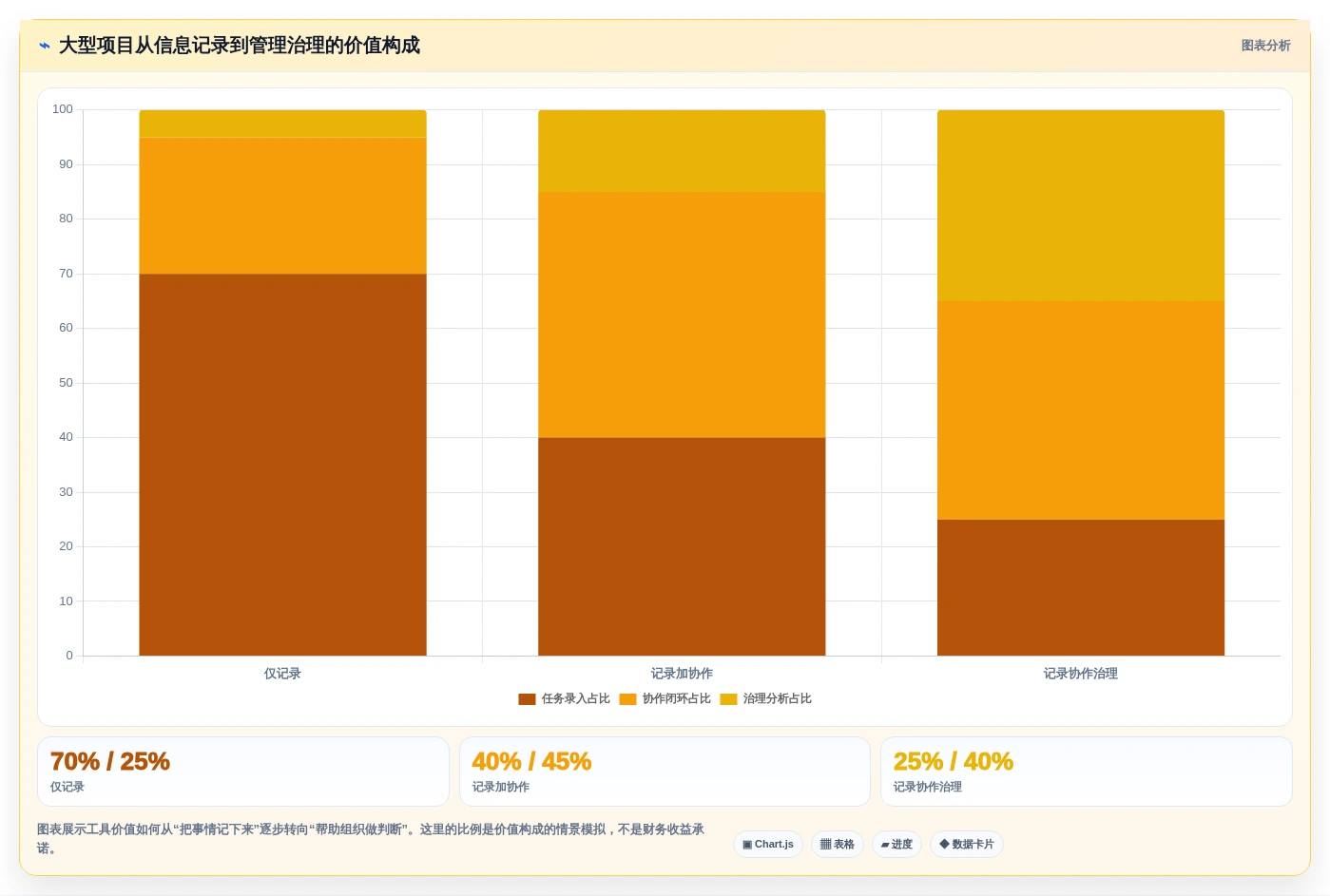Click the orange segment of the 仅记录 bar

coord(282,206)
